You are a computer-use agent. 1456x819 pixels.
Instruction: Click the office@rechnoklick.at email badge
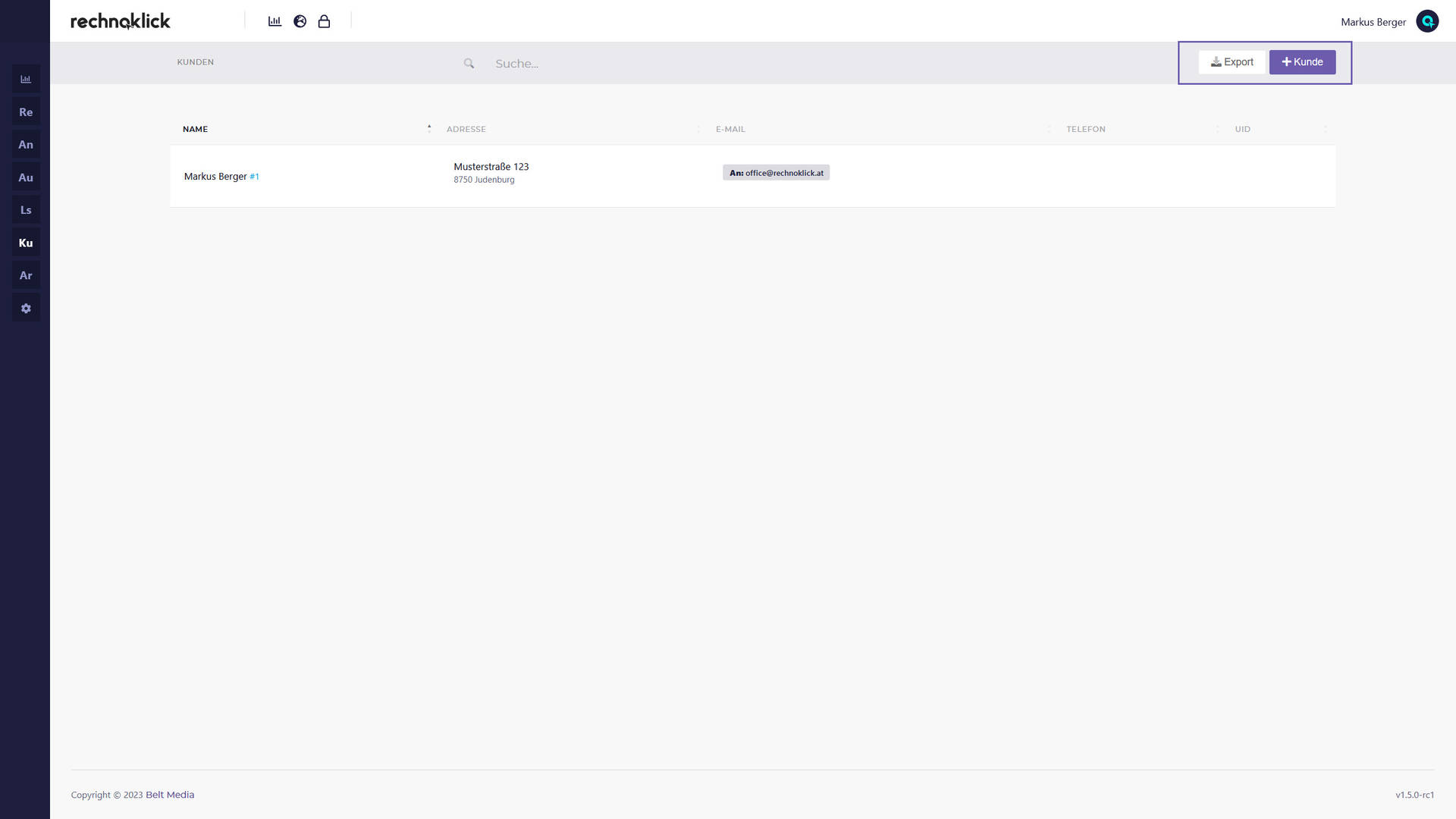click(776, 173)
